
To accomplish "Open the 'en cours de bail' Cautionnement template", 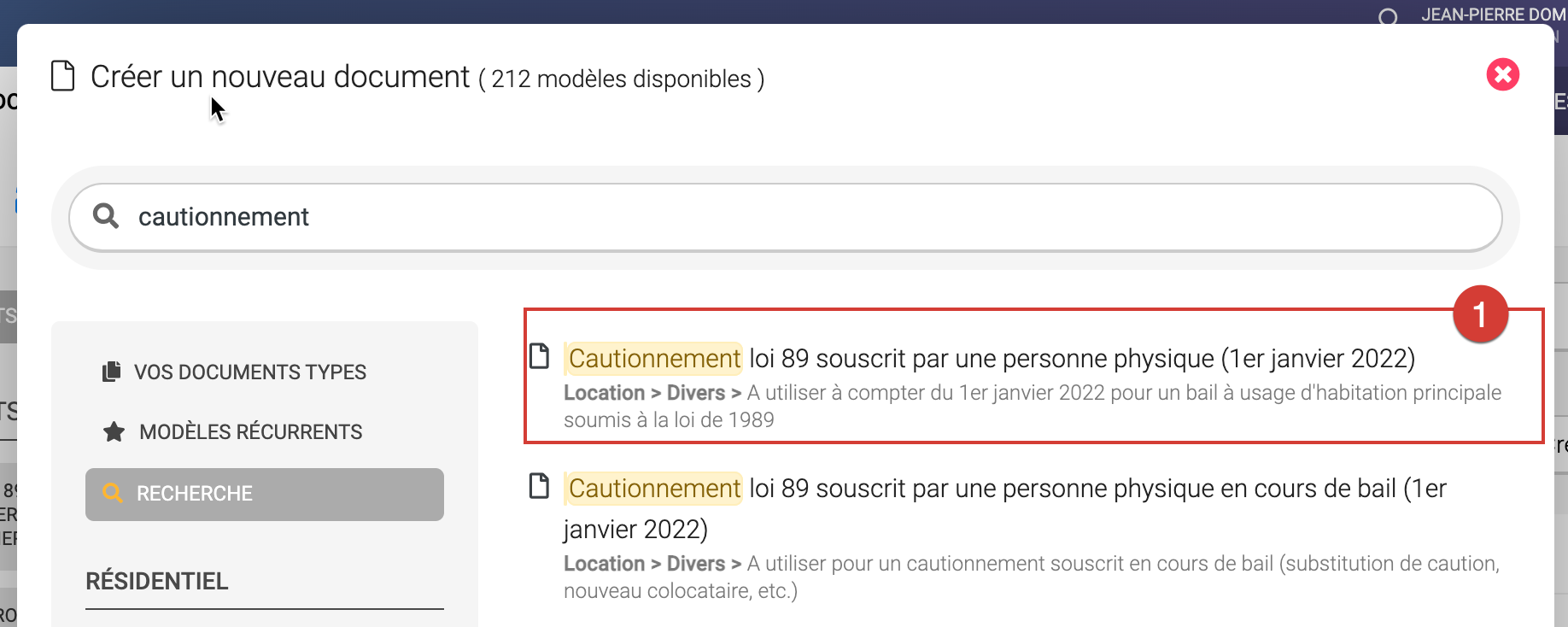I will (1008, 489).
